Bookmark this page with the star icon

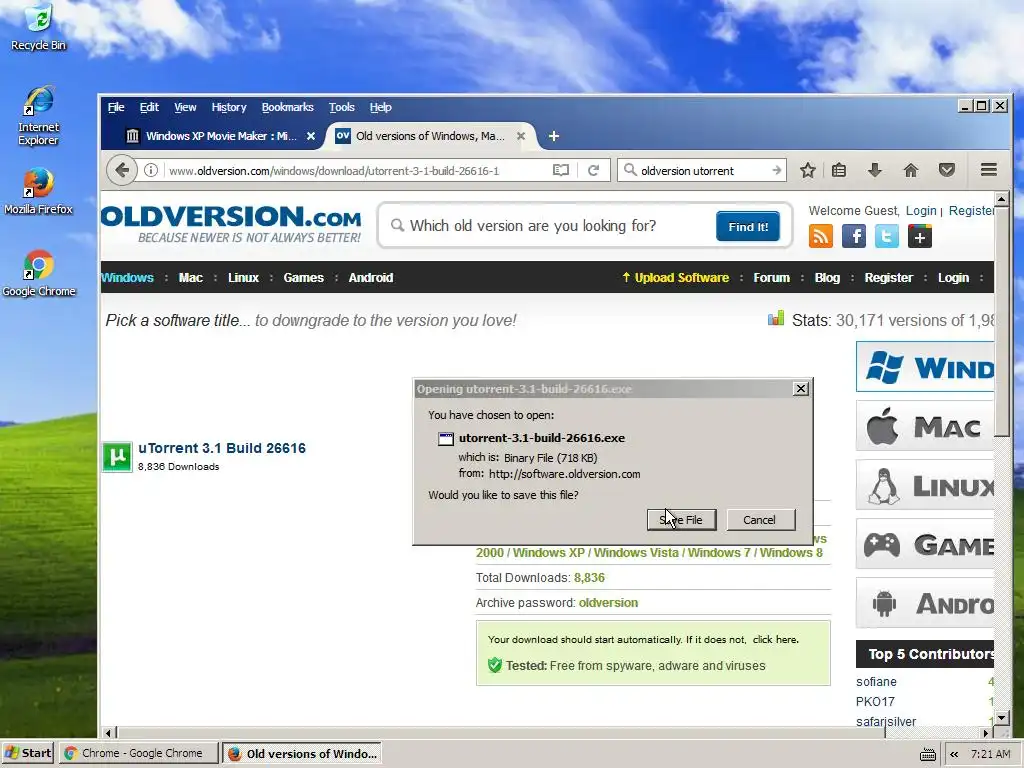tap(808, 170)
